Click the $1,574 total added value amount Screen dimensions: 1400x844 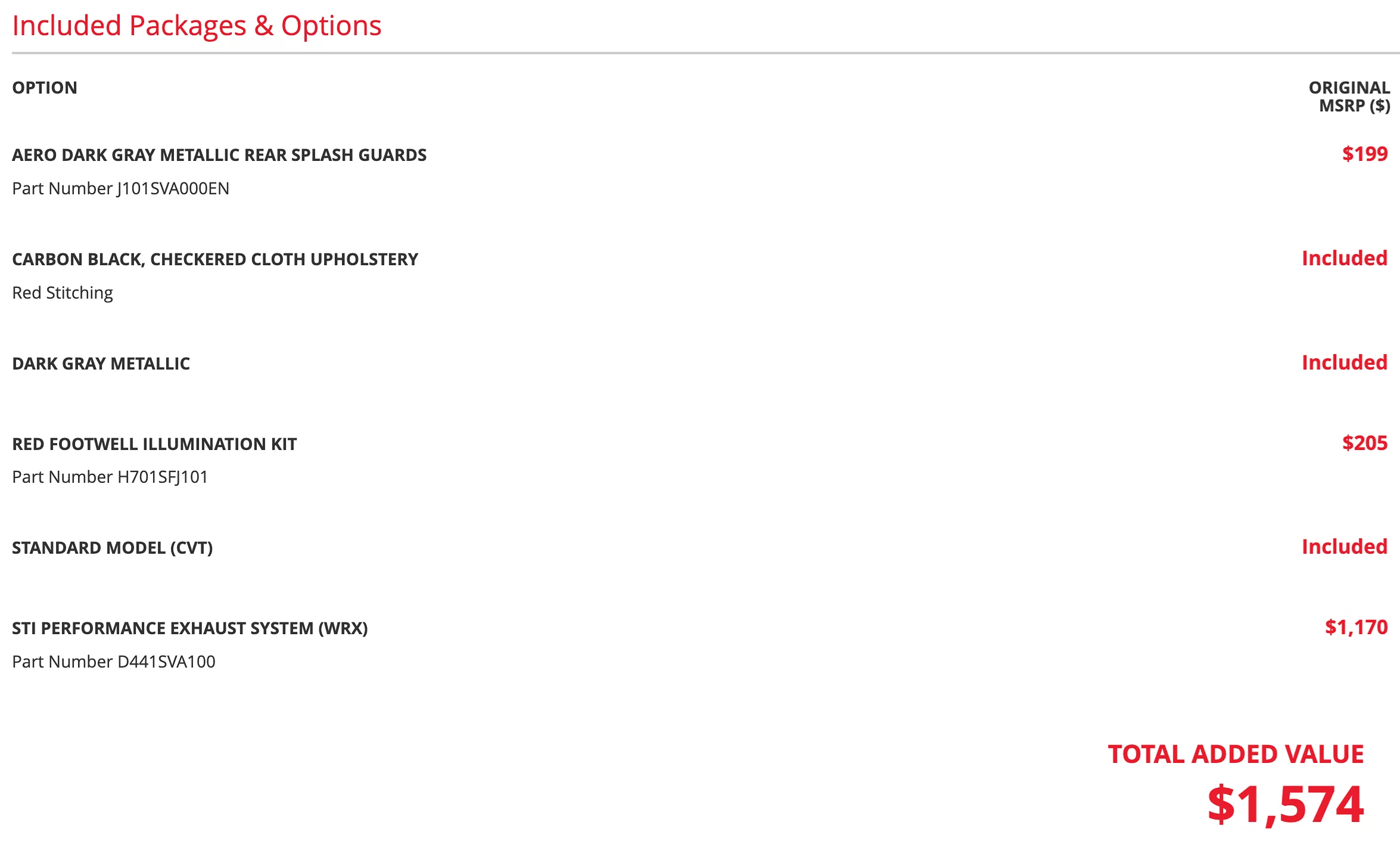click(x=1286, y=805)
